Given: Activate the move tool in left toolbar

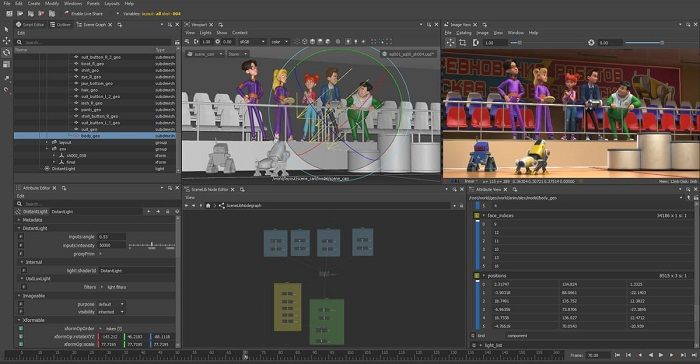Looking at the screenshot, I should [x=6, y=41].
